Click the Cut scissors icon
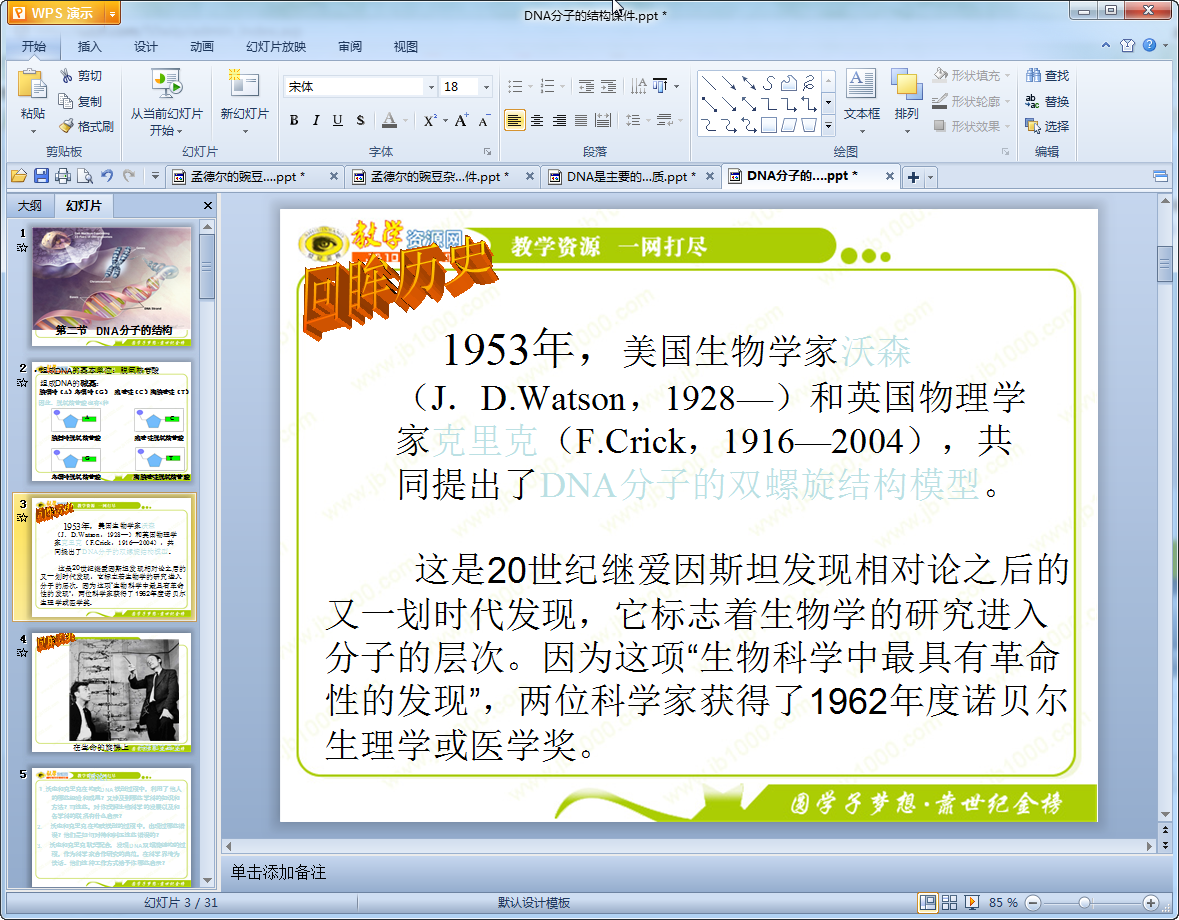The height and width of the screenshot is (920, 1179). point(66,76)
